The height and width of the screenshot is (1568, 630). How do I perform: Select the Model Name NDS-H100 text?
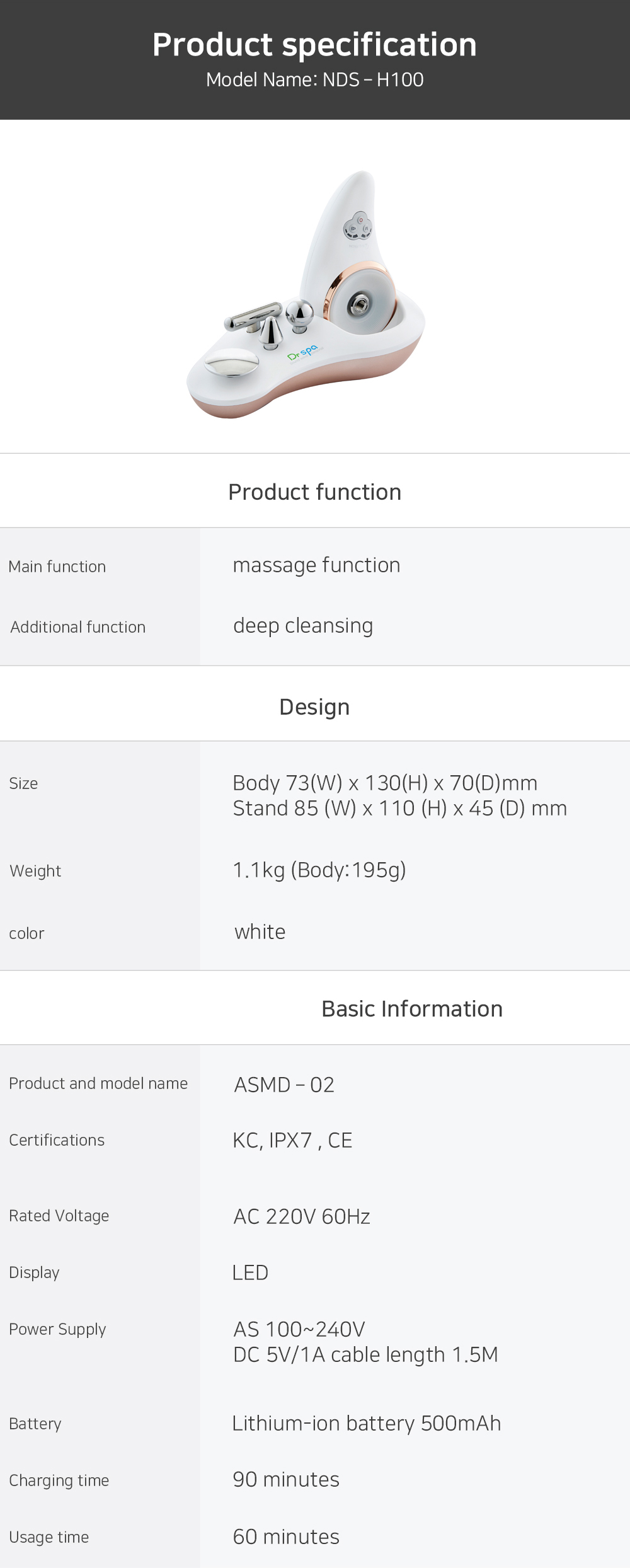point(314,80)
